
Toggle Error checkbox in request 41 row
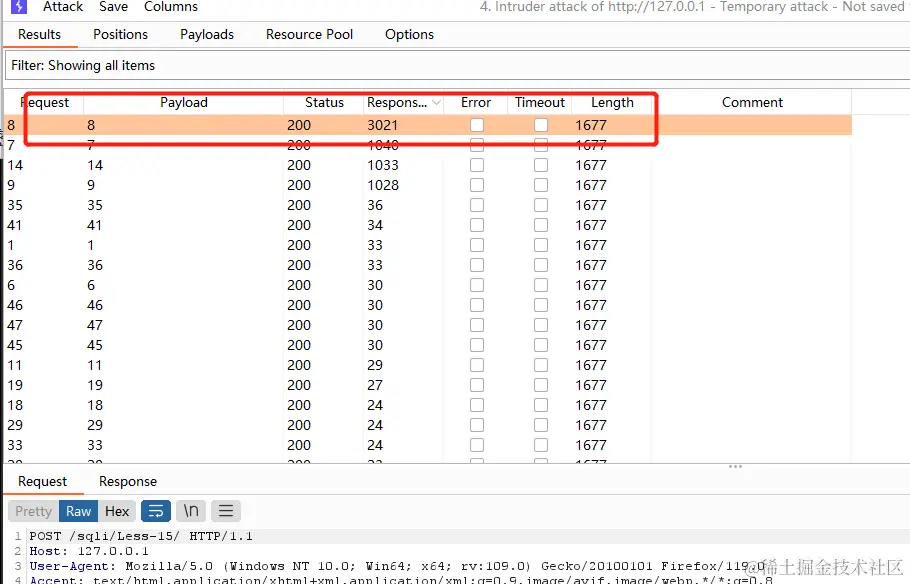pyautogui.click(x=477, y=225)
